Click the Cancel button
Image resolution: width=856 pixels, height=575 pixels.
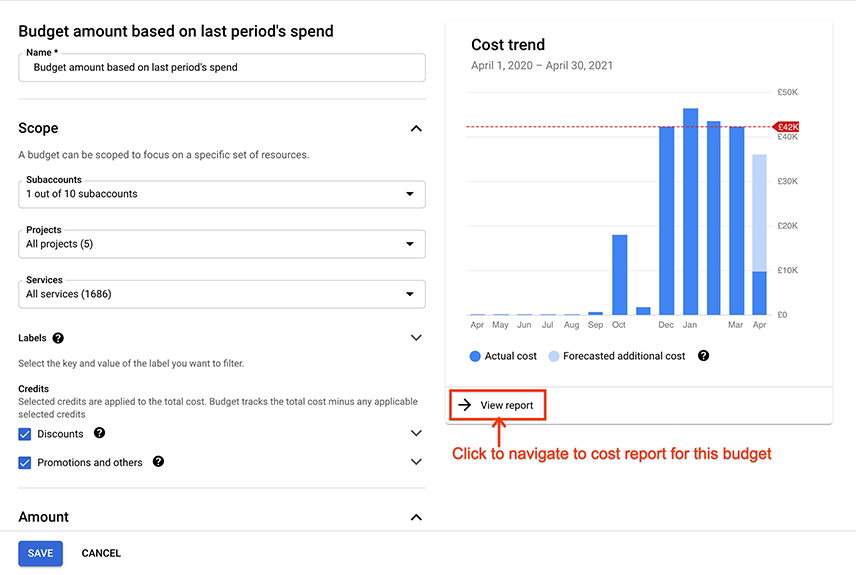click(x=101, y=553)
